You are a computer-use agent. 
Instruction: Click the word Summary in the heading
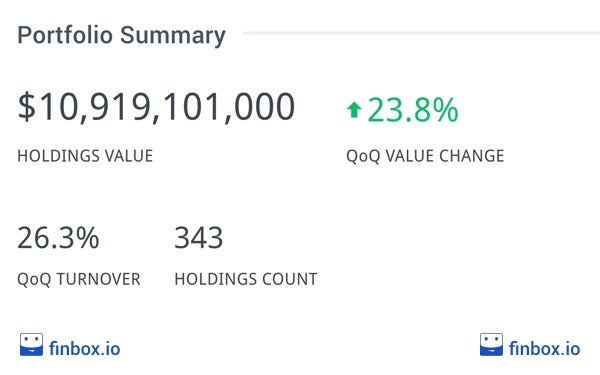point(173,36)
